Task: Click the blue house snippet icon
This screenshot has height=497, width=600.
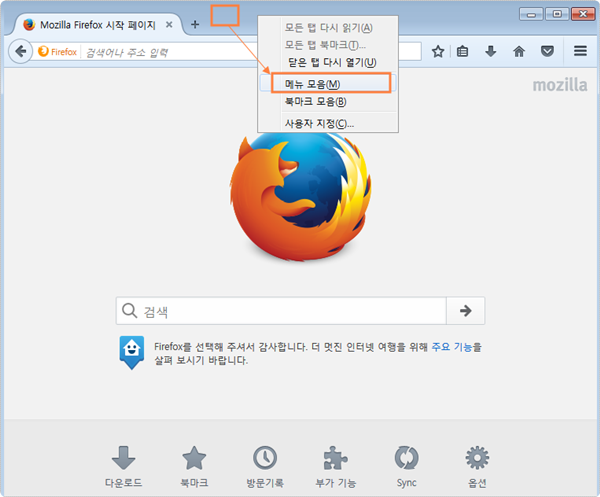Action: tap(132, 352)
